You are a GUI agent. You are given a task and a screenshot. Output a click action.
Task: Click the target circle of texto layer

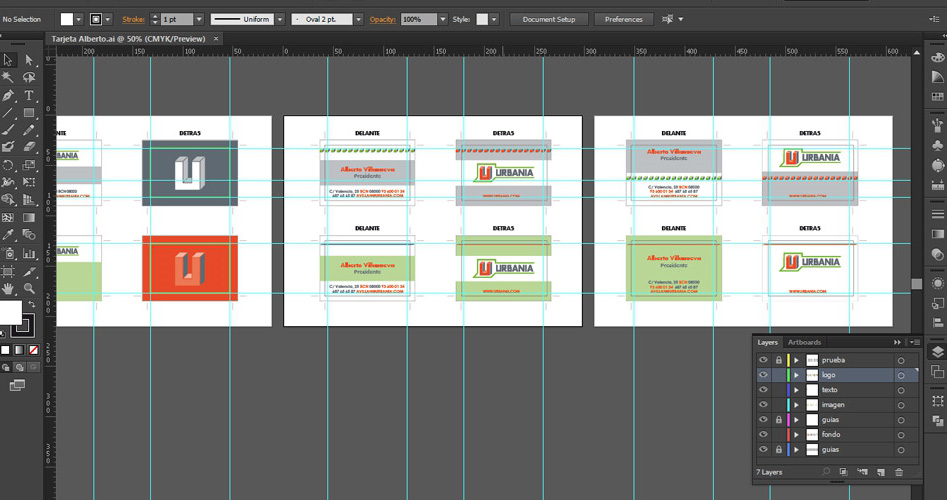click(900, 390)
